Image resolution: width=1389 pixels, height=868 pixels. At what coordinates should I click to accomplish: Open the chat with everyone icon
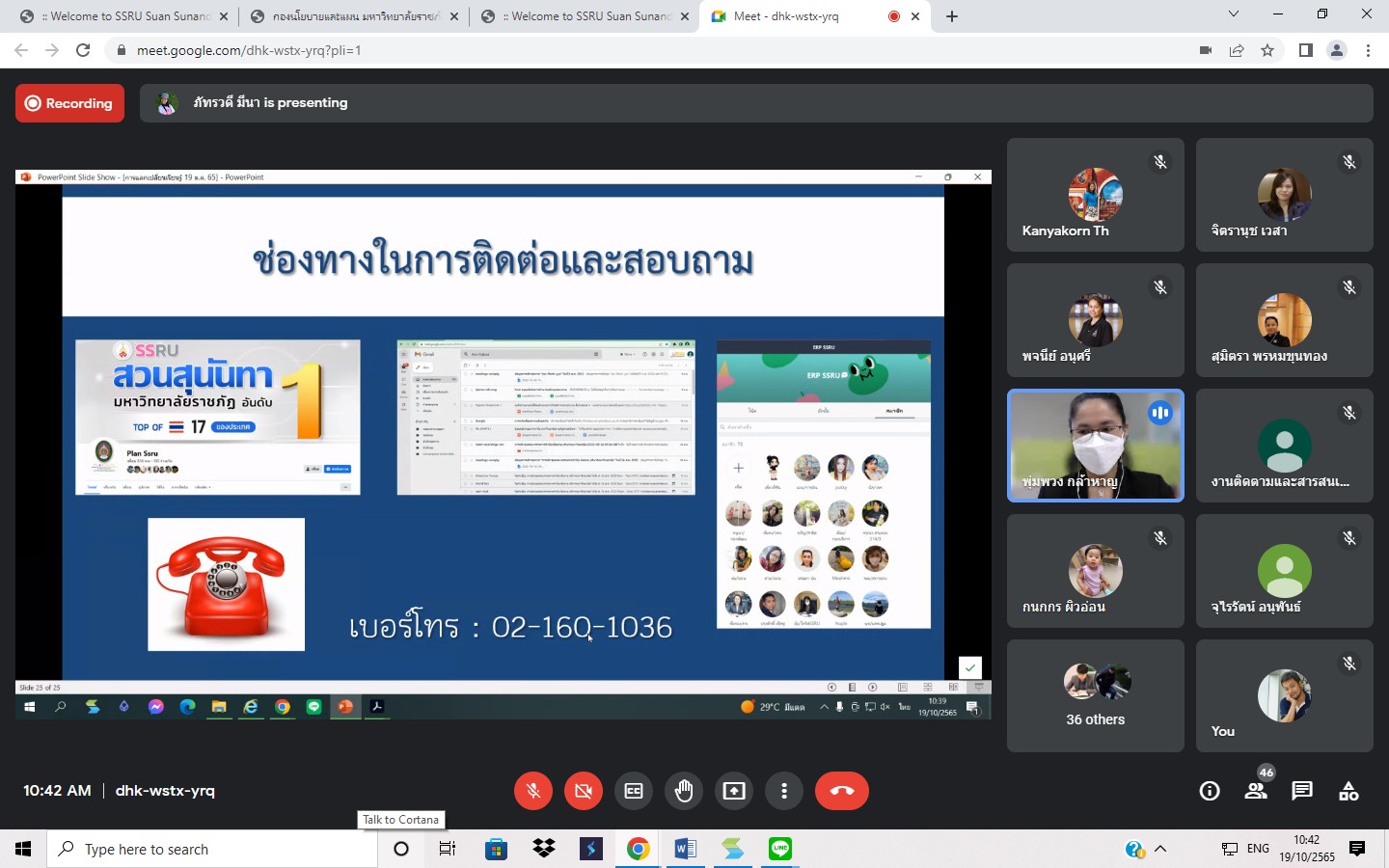tap(1302, 791)
